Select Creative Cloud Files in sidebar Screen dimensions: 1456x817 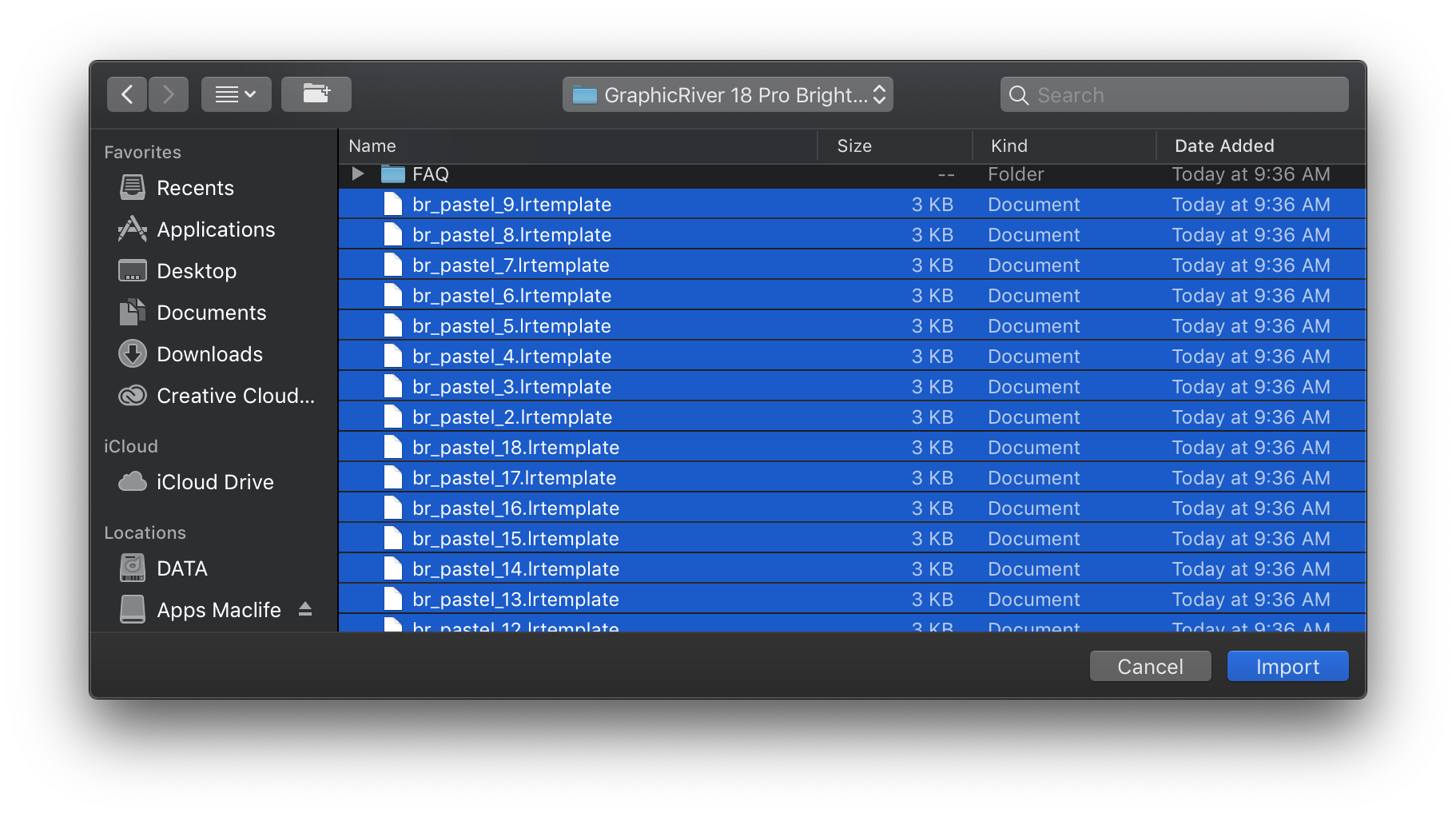pyautogui.click(x=235, y=396)
